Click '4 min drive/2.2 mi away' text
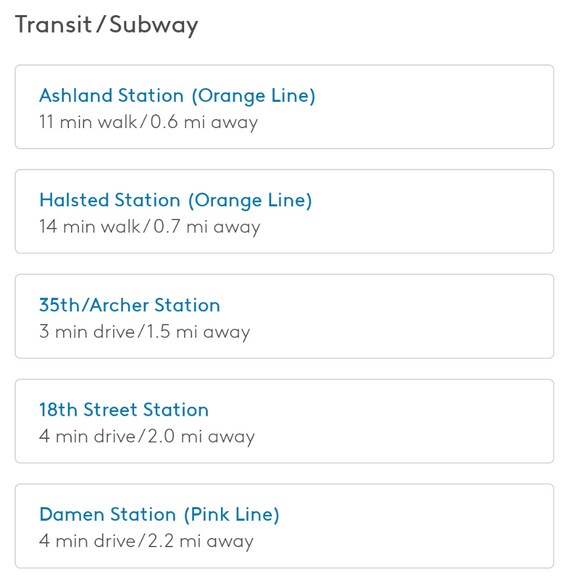The width and height of the screenshot is (568, 588). (x=146, y=541)
